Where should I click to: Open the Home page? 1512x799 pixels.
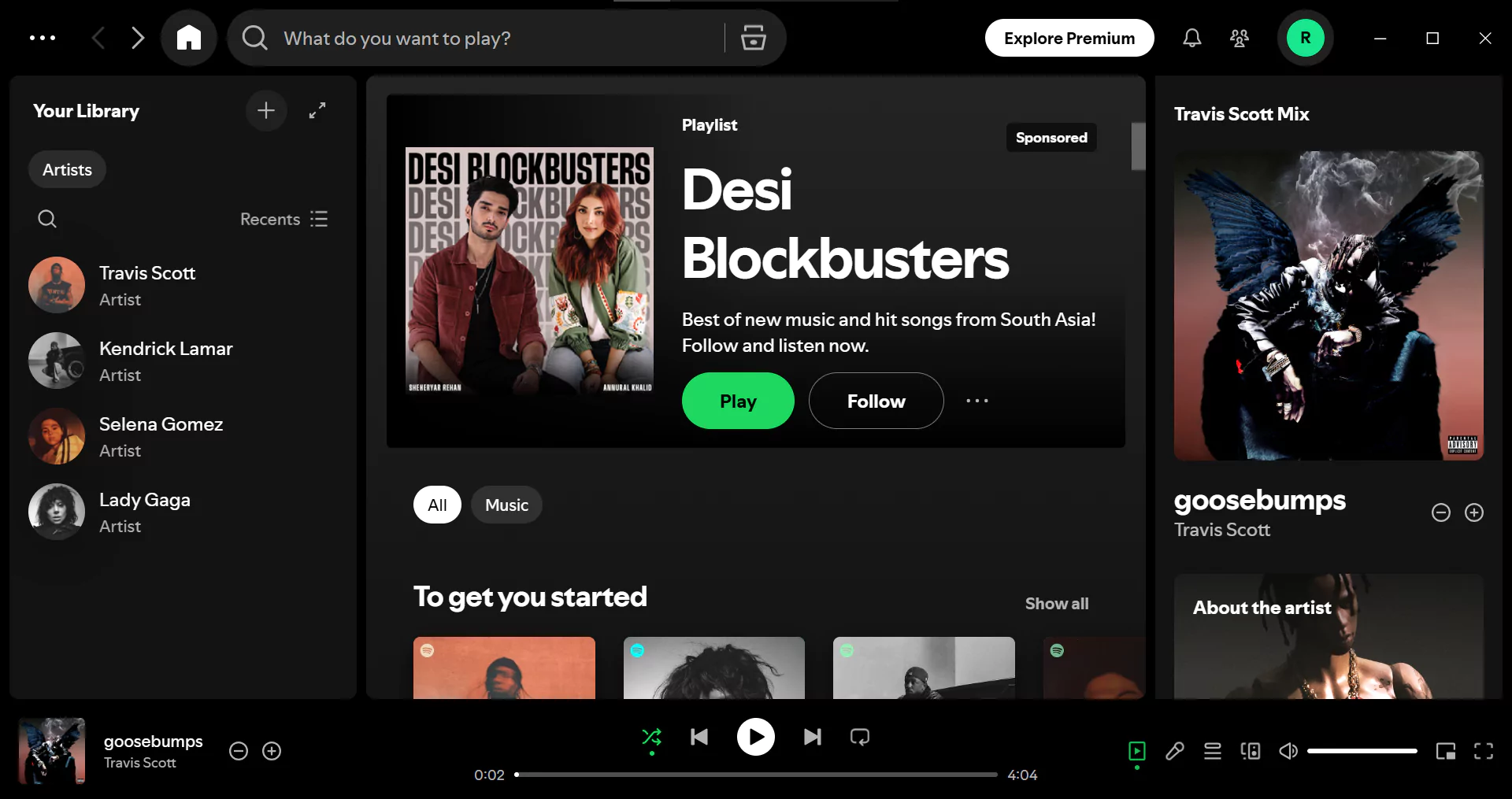coord(189,38)
